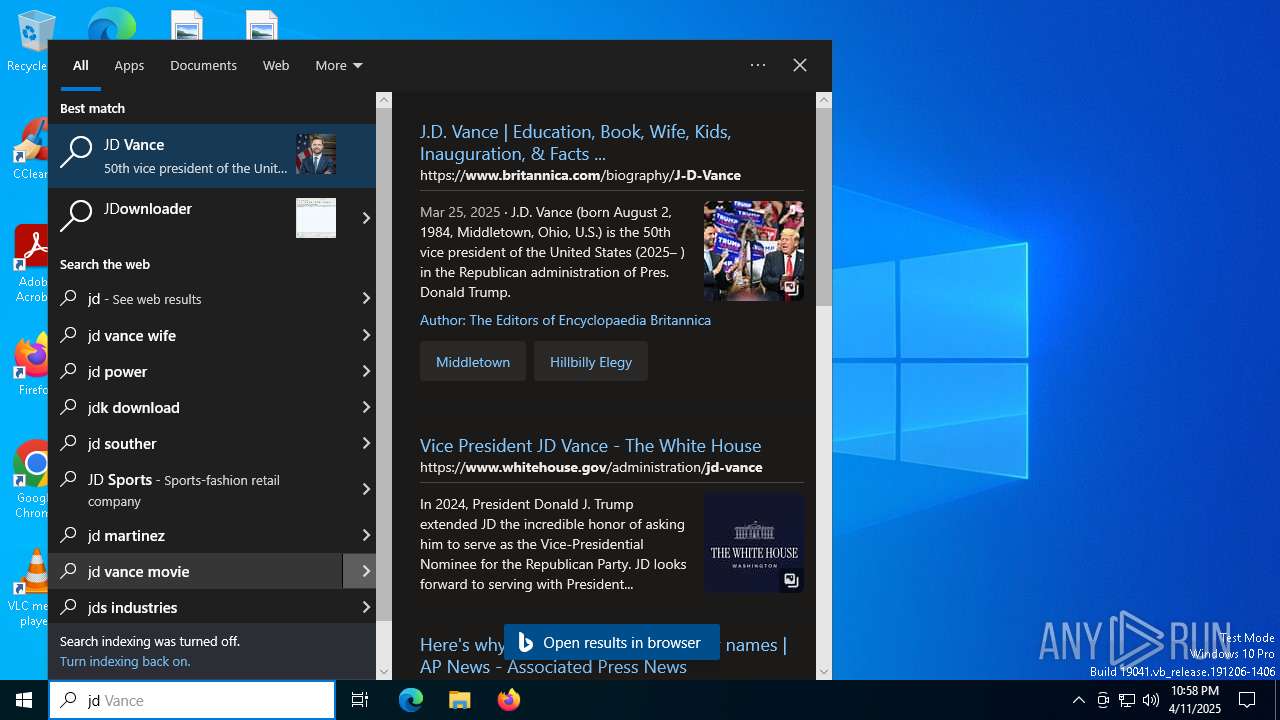The width and height of the screenshot is (1280, 720).
Task: Open the volume control tray icon
Action: pyautogui.click(x=1151, y=700)
